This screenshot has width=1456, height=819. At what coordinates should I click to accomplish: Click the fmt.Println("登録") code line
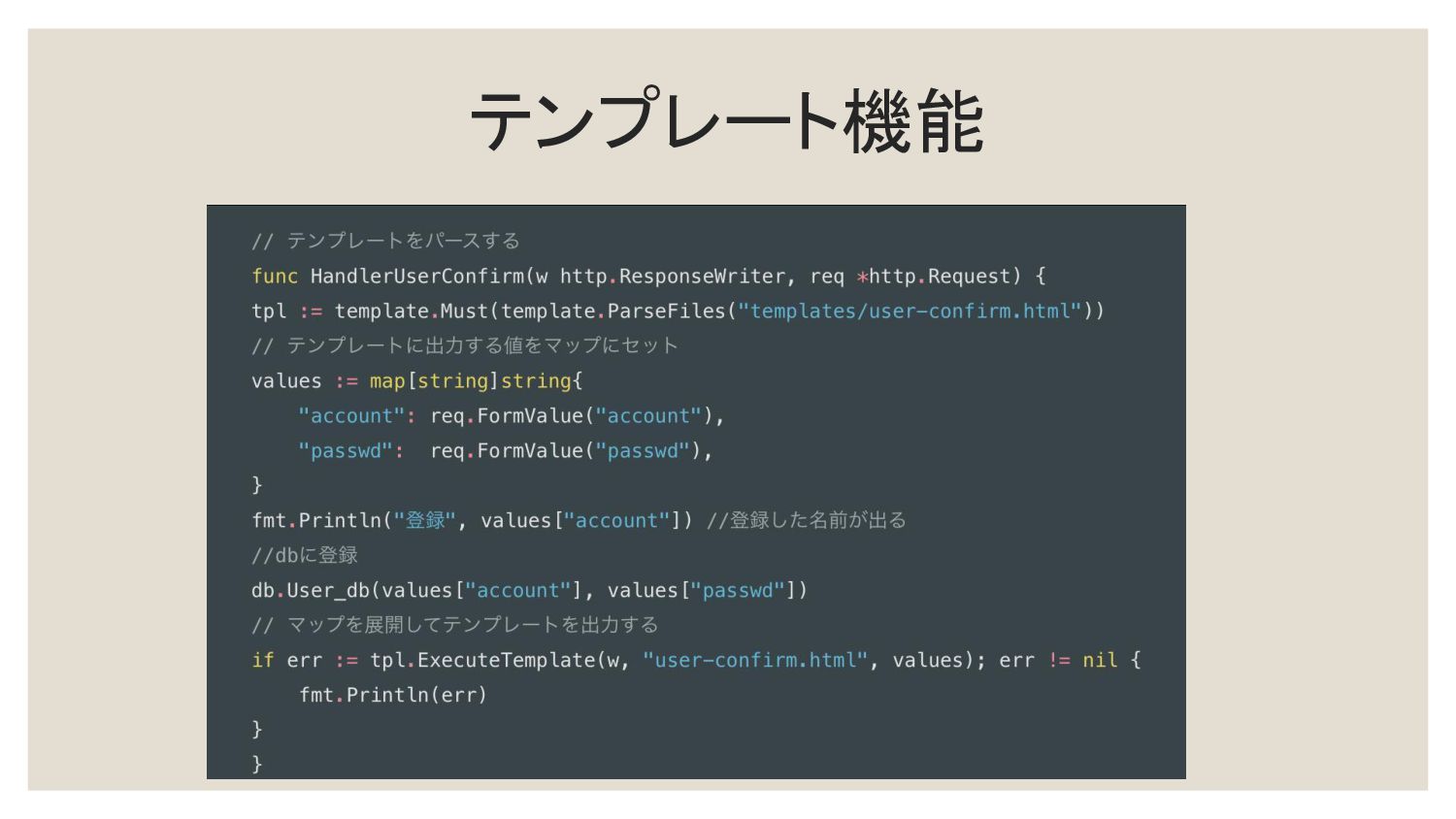(x=579, y=520)
